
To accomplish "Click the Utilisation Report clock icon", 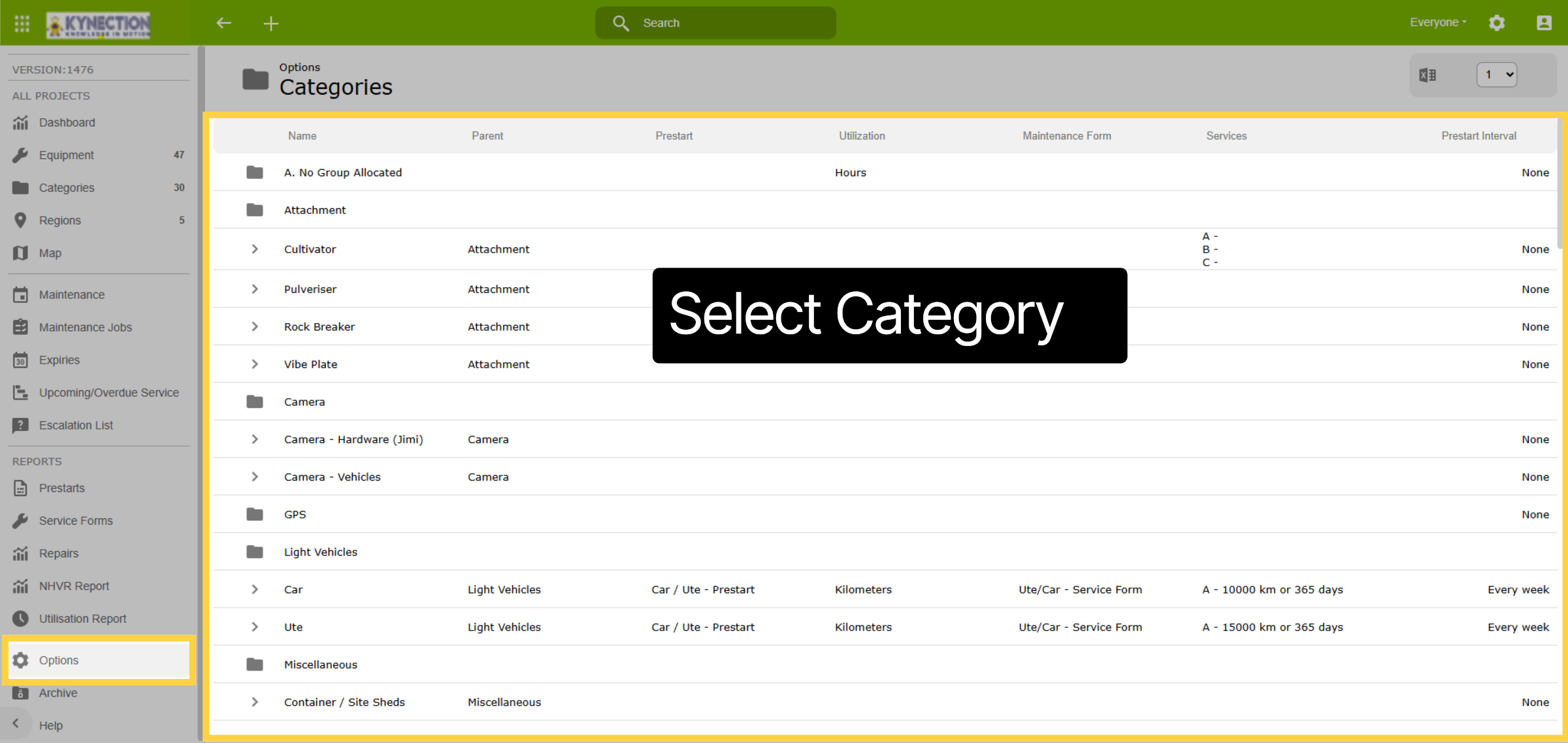I will pyautogui.click(x=21, y=619).
